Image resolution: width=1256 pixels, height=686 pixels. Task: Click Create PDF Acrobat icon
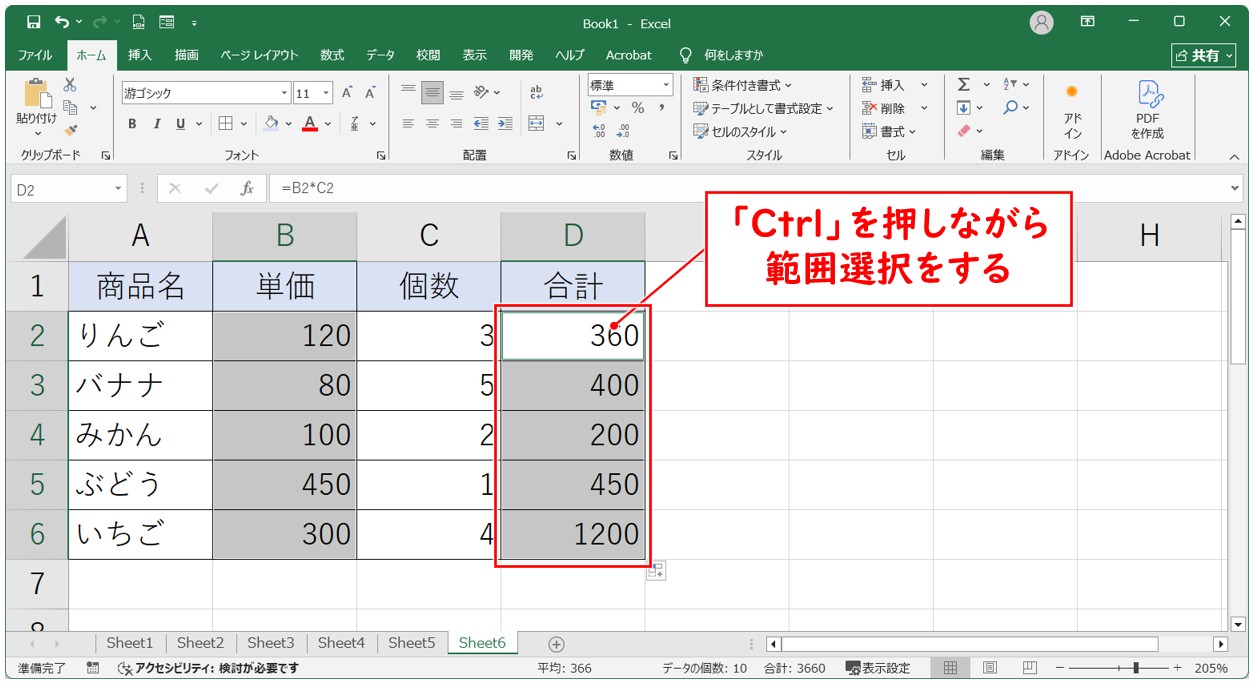pos(1147,110)
